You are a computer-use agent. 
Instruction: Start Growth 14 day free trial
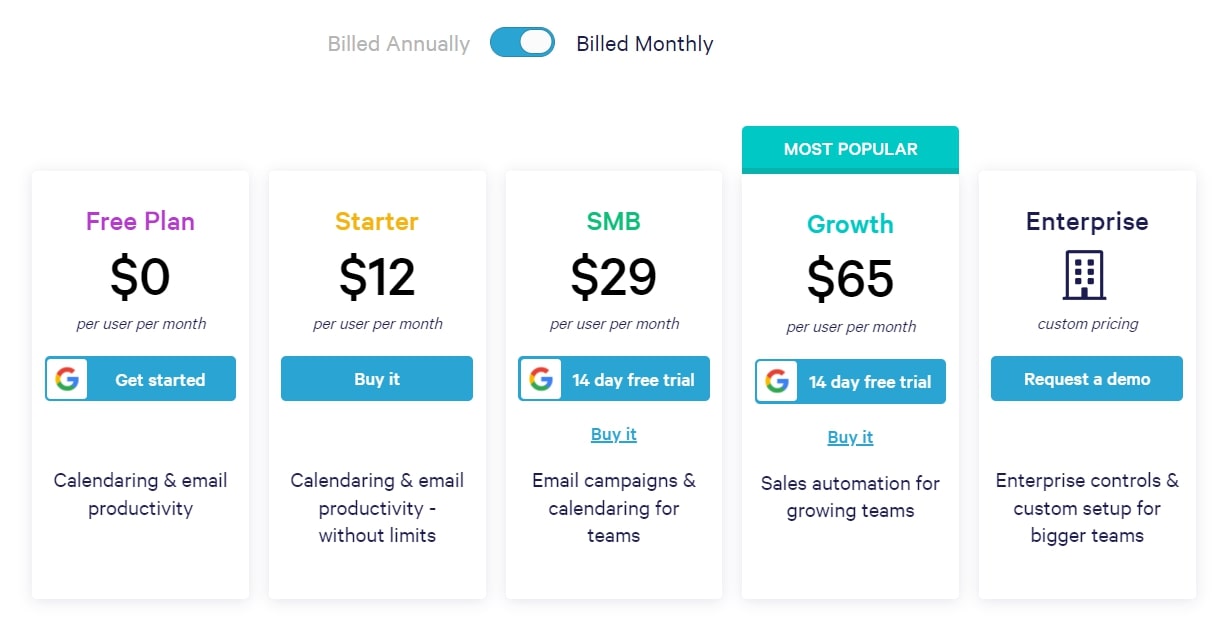click(850, 382)
